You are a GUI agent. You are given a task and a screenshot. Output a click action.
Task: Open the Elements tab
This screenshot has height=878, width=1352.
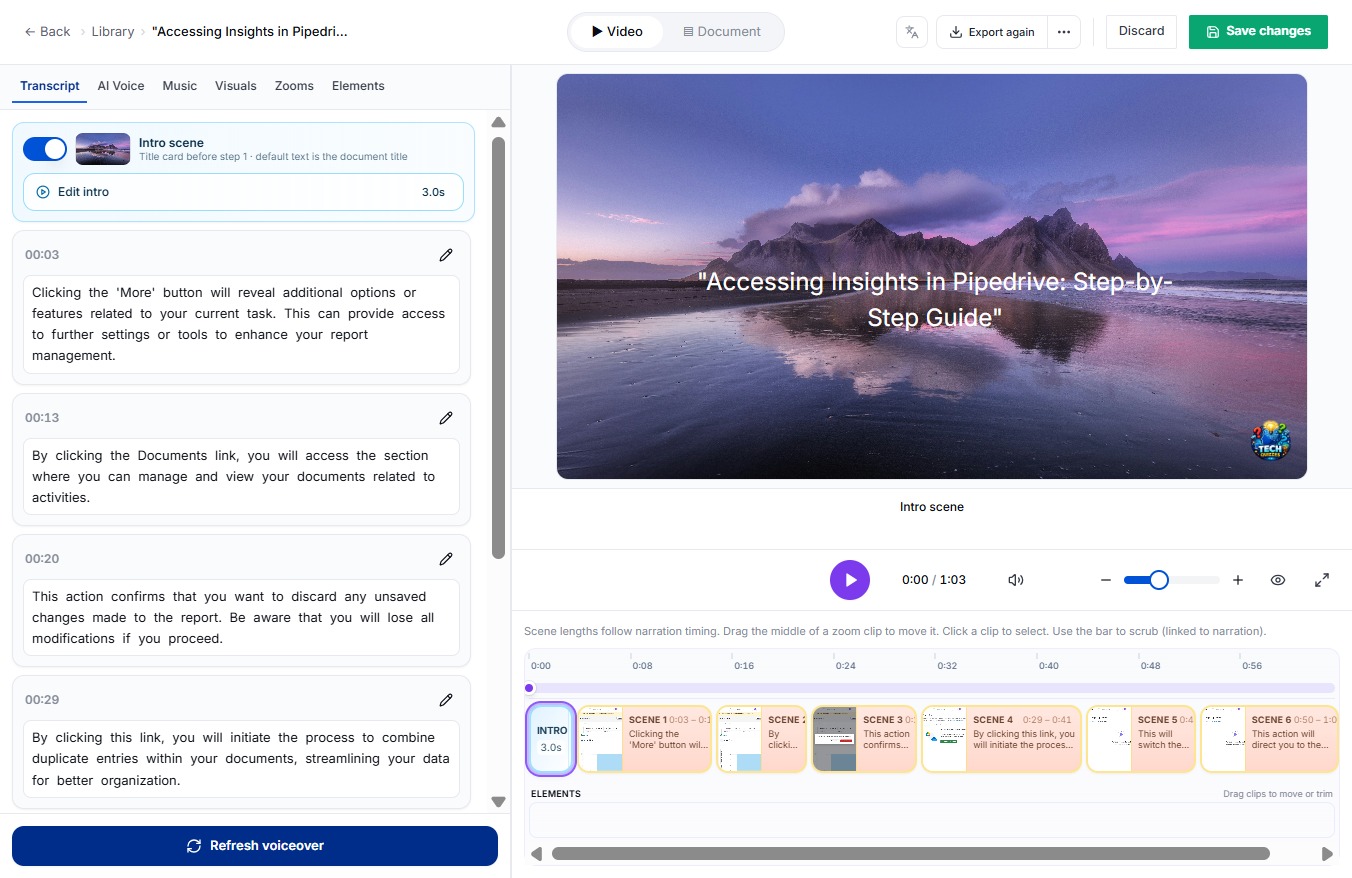click(x=358, y=86)
